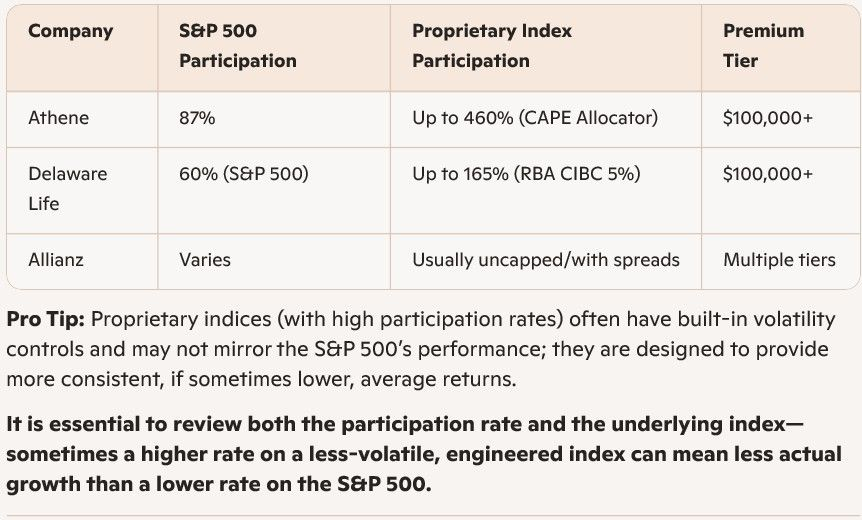Viewport: 862px width, 520px height.
Task: Click the Pro Tip paragraph about proprietary indices
Action: point(430,350)
